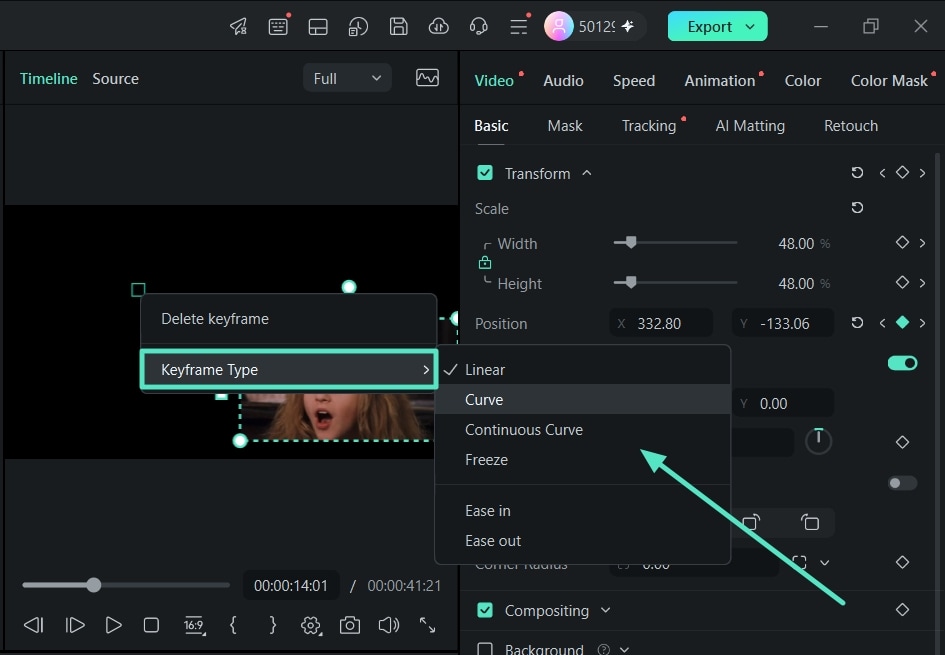
Task: Open the preview volume speaker icon
Action: (x=389, y=625)
